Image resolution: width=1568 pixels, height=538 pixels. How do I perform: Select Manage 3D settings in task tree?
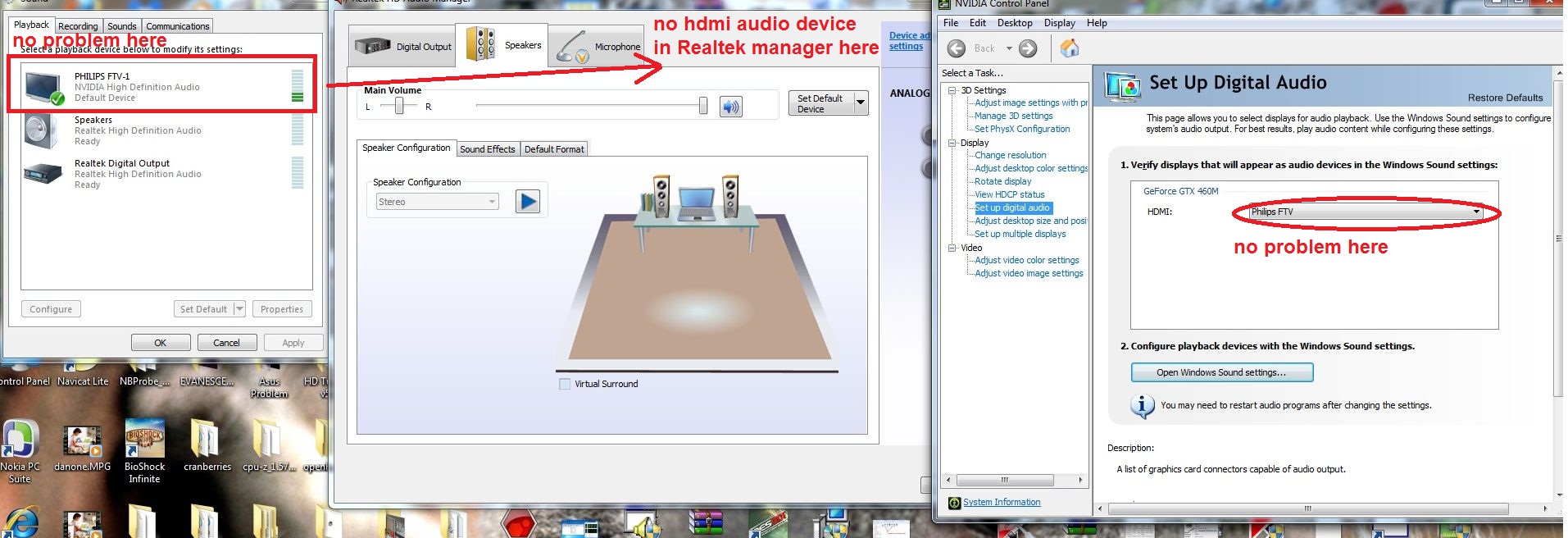point(1013,116)
